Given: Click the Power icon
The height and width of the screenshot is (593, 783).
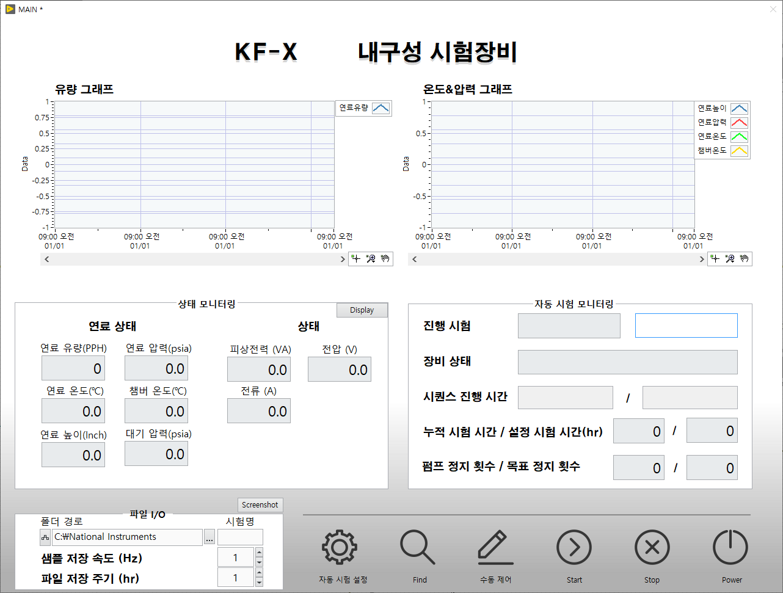Looking at the screenshot, I should (x=730, y=548).
